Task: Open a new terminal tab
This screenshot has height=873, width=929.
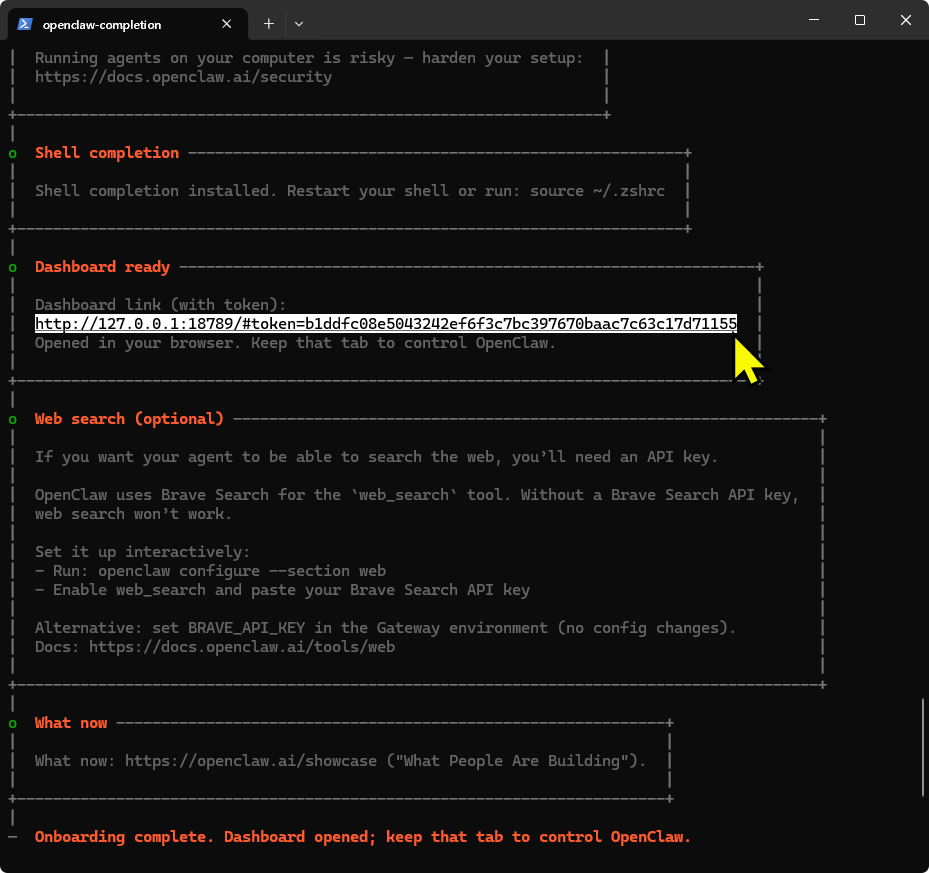Action: click(268, 23)
